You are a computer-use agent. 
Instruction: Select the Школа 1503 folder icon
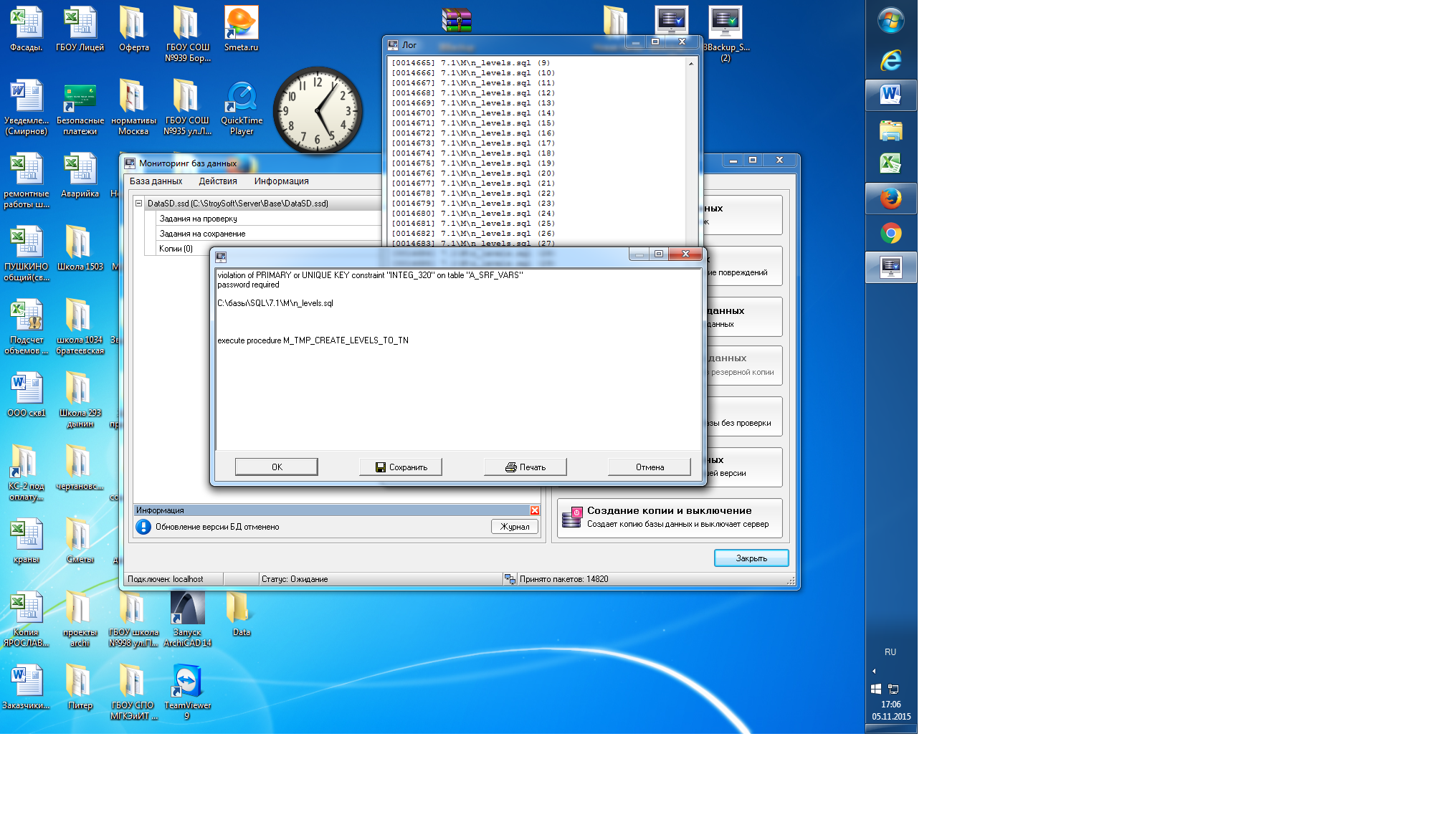coord(80,248)
